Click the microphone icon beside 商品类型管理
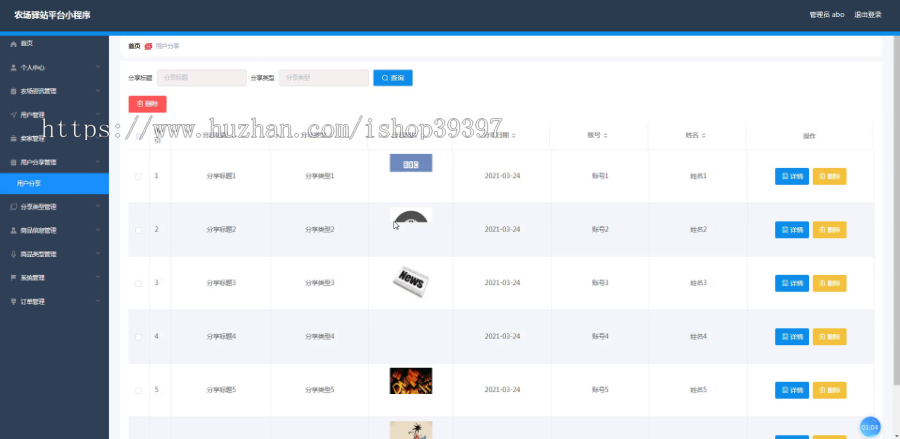This screenshot has width=900, height=439. click(x=13, y=254)
